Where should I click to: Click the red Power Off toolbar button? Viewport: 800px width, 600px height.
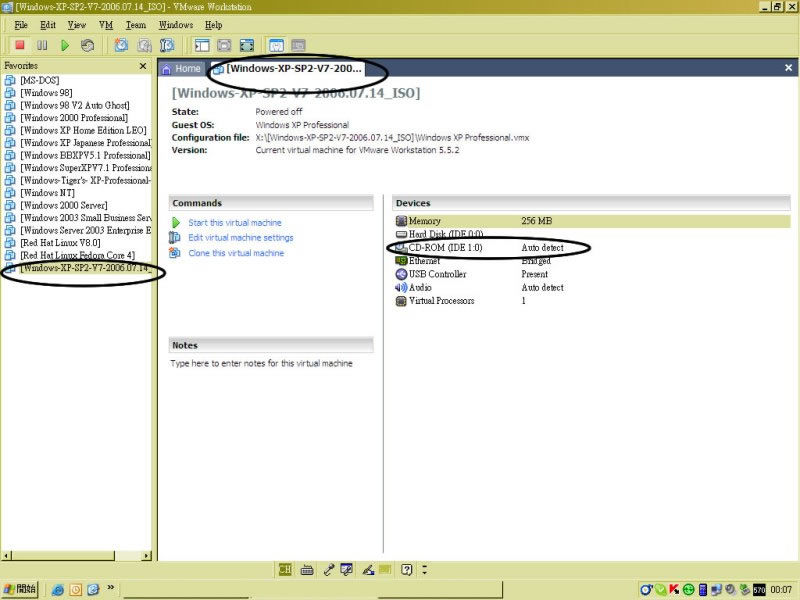pos(20,45)
